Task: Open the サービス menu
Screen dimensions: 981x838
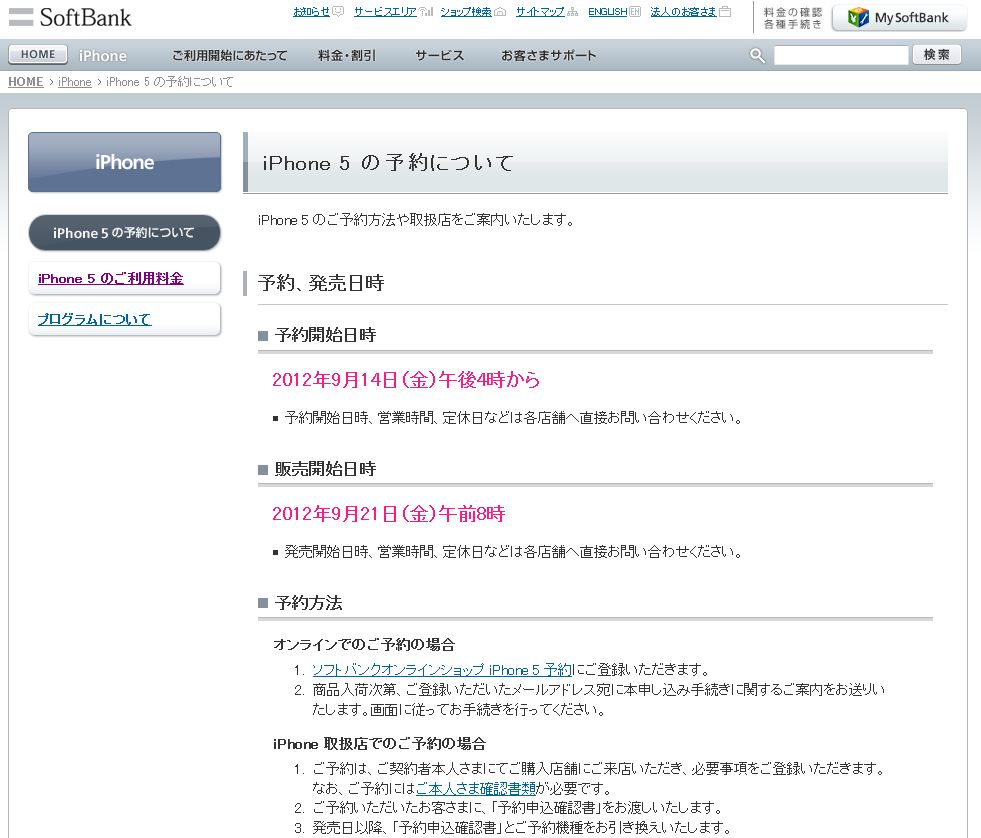Action: pos(440,56)
